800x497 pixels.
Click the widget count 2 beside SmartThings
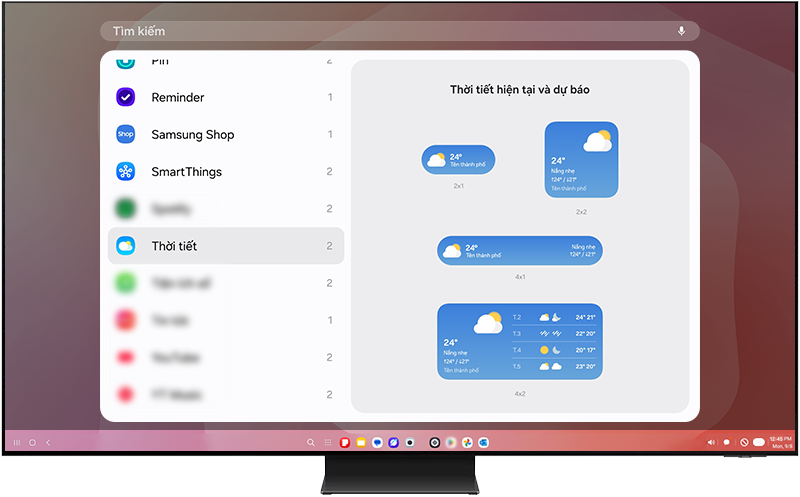[x=330, y=171]
